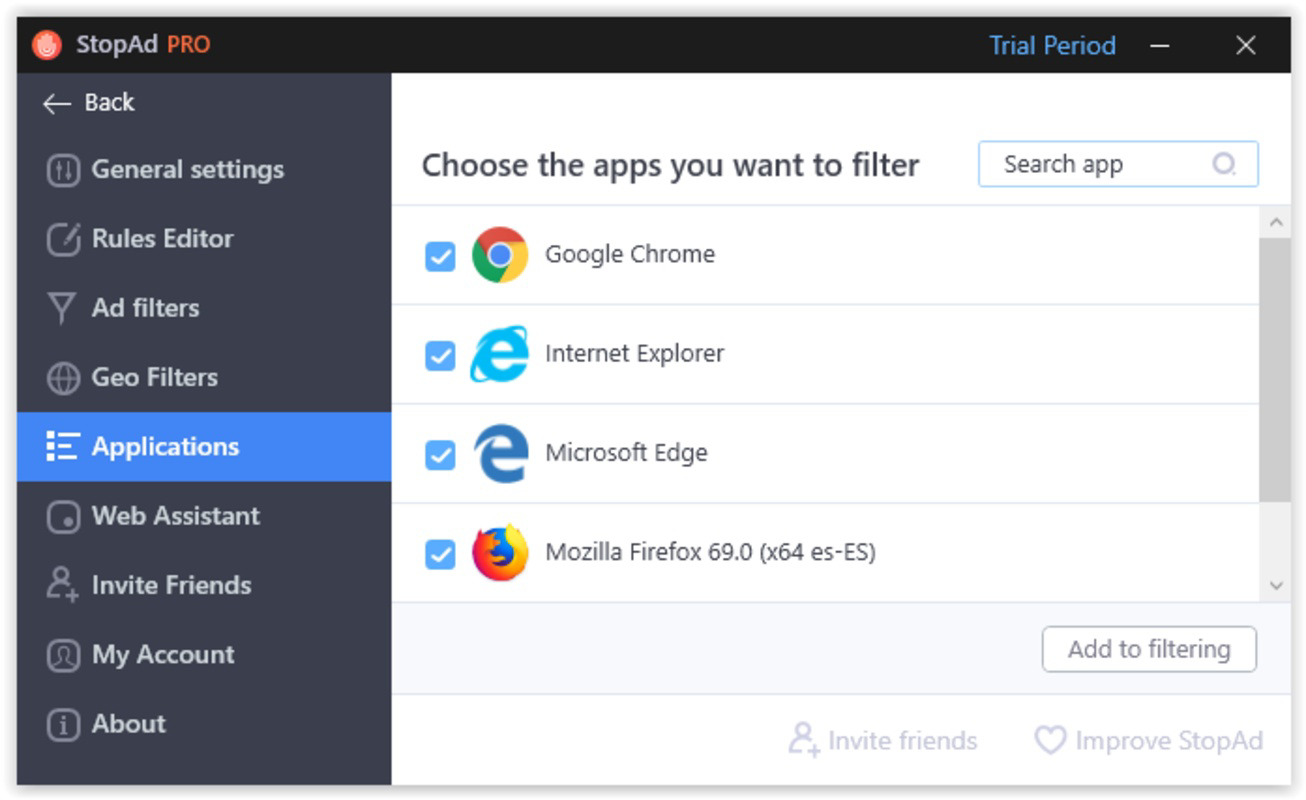The width and height of the screenshot is (1306, 800).
Task: Click the Internet Explorer app icon
Action: coord(499,354)
